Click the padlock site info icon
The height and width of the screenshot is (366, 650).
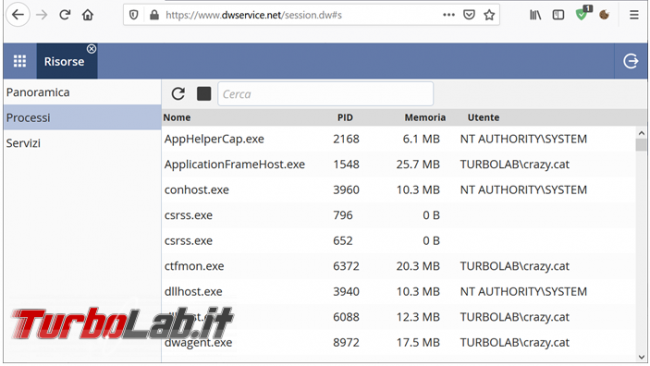154,15
